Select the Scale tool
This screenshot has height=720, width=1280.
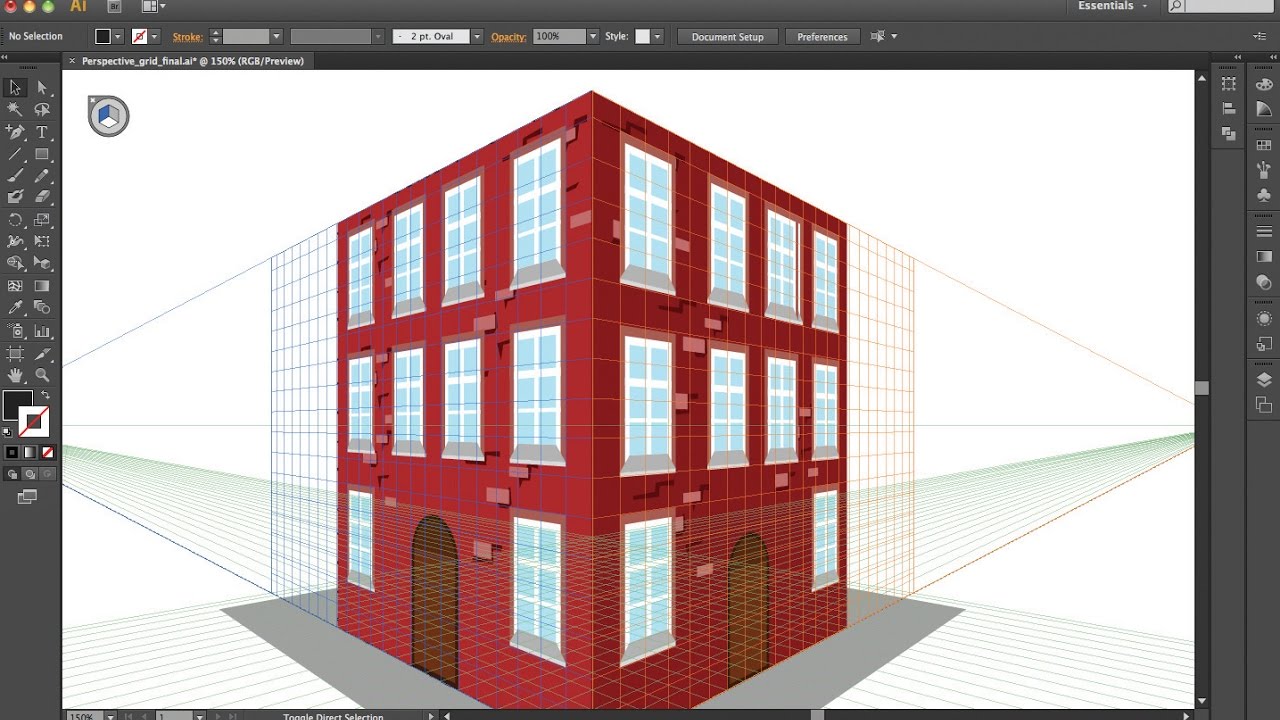pos(42,220)
